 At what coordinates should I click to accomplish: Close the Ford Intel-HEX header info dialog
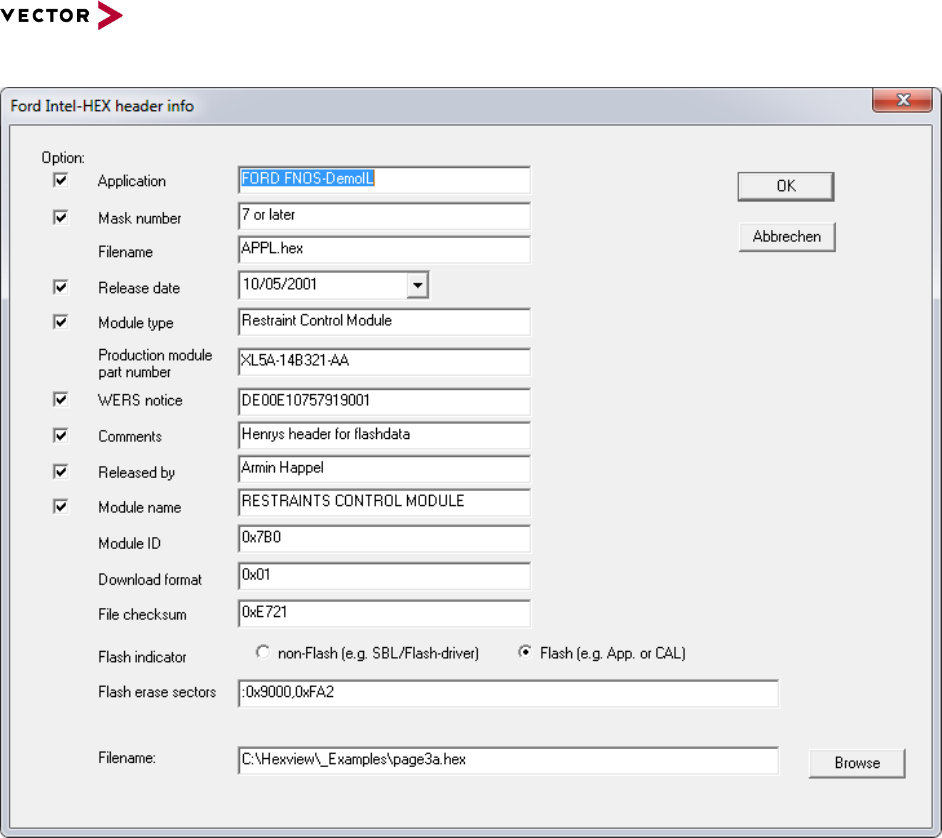coord(903,100)
